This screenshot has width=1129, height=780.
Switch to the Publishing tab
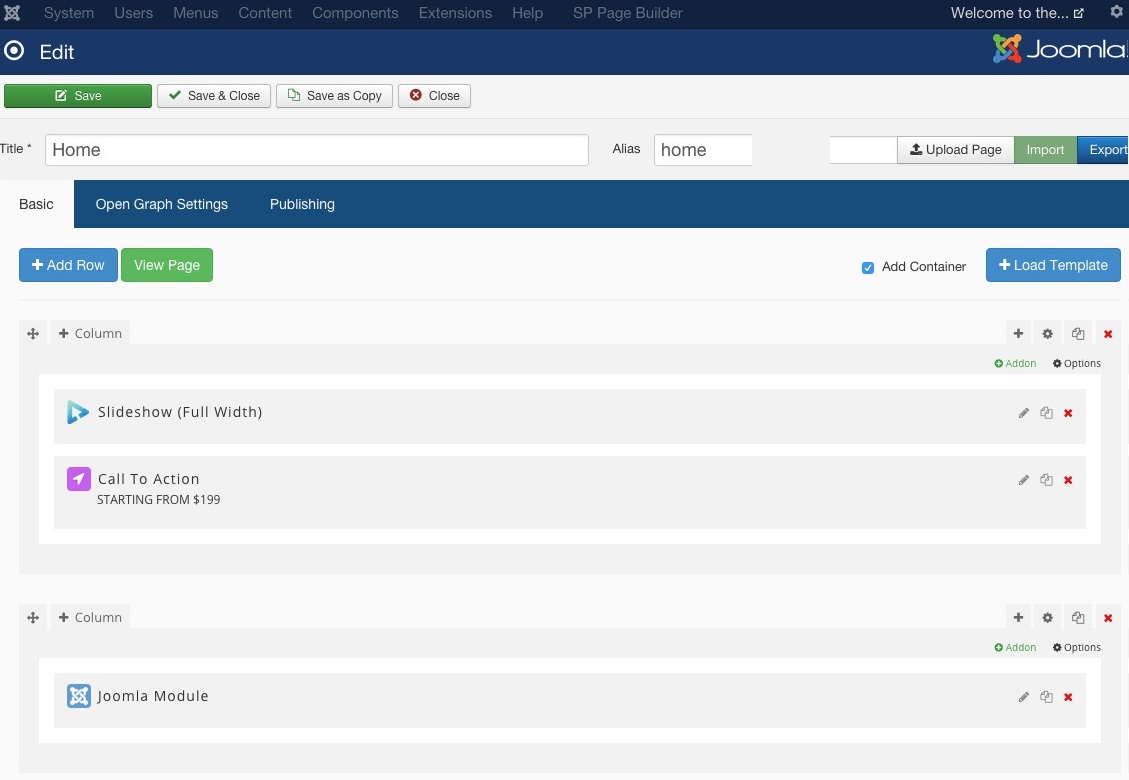(x=302, y=204)
